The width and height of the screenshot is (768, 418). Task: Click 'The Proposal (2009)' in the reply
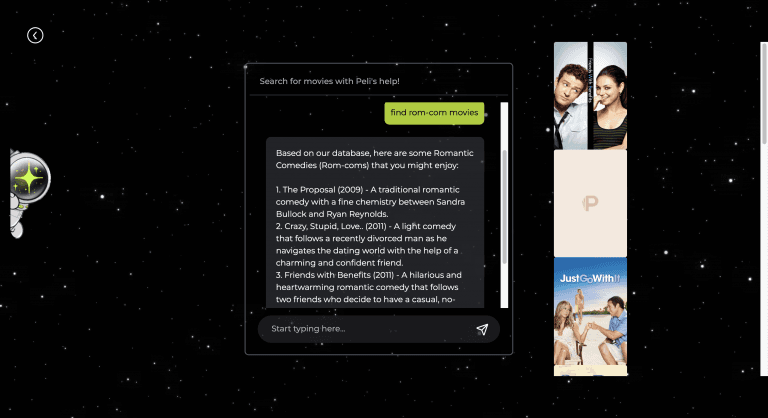pyautogui.click(x=323, y=190)
